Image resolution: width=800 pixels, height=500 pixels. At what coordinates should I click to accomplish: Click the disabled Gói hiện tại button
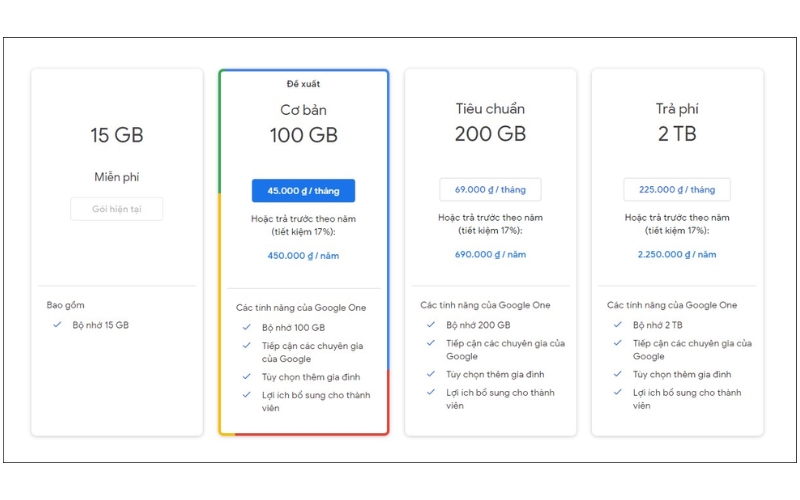(x=117, y=209)
